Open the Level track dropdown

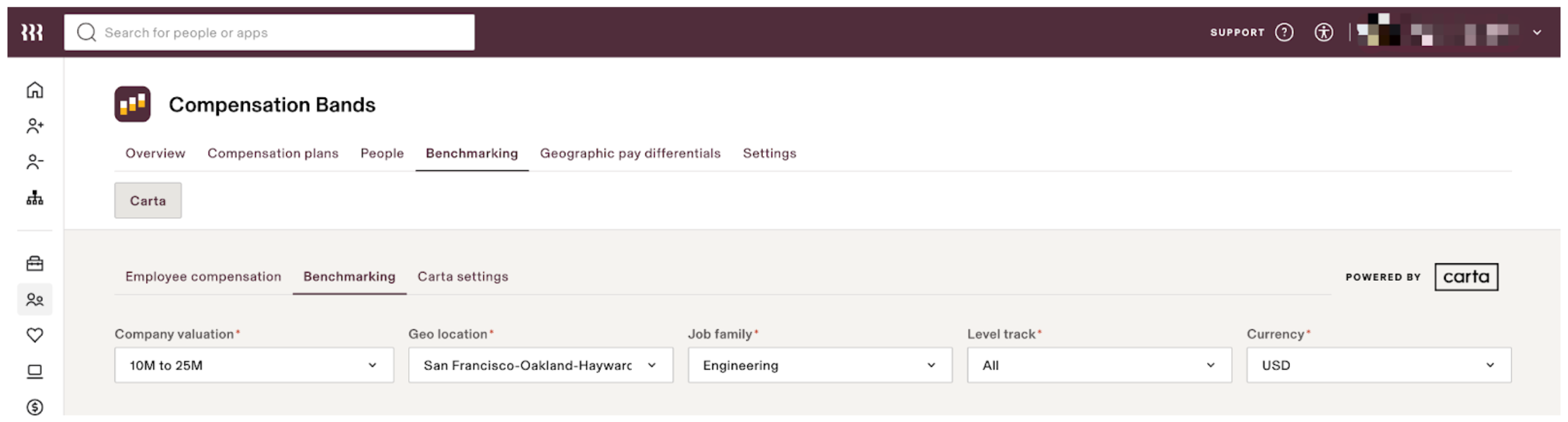click(x=1099, y=365)
